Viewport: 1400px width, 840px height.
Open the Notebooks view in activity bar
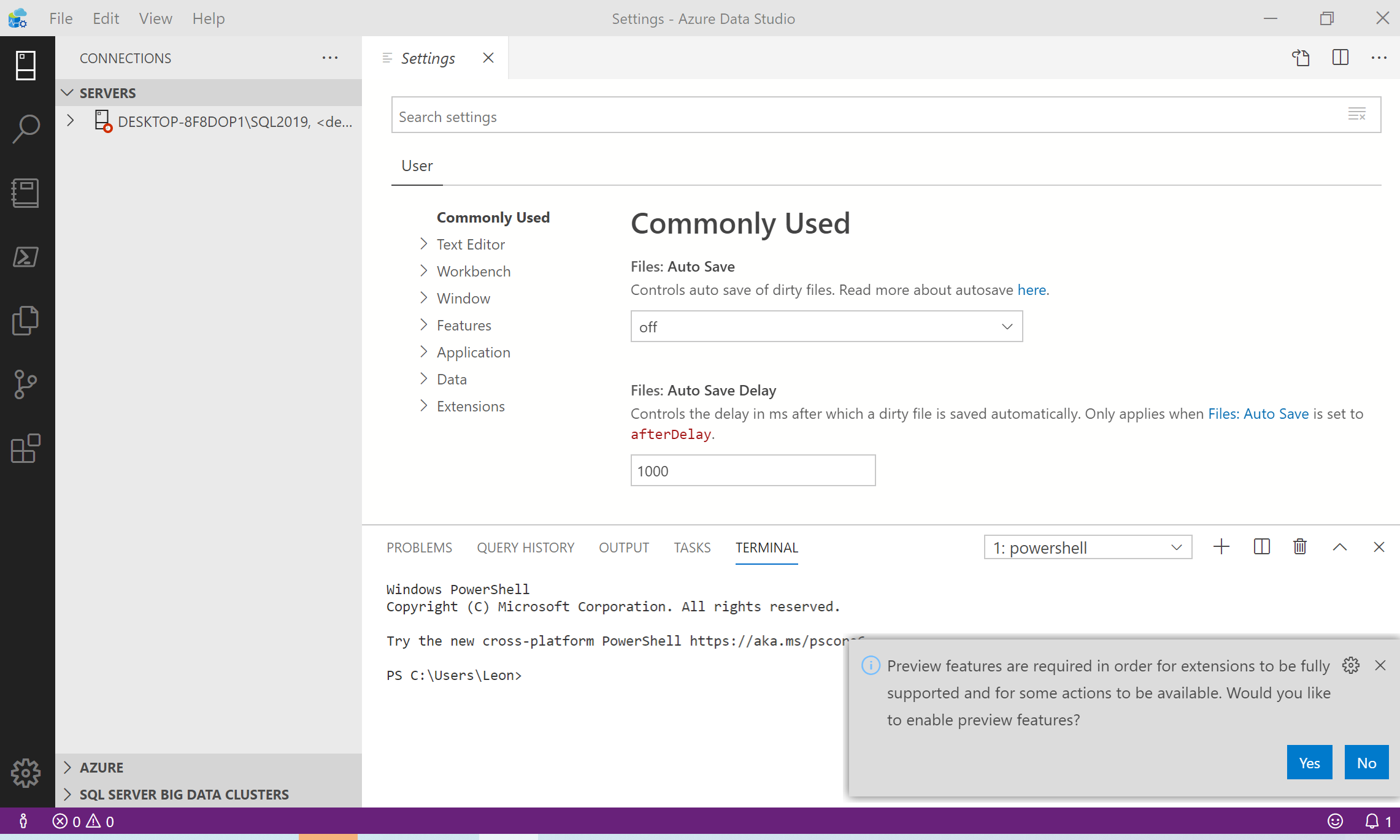[25, 193]
